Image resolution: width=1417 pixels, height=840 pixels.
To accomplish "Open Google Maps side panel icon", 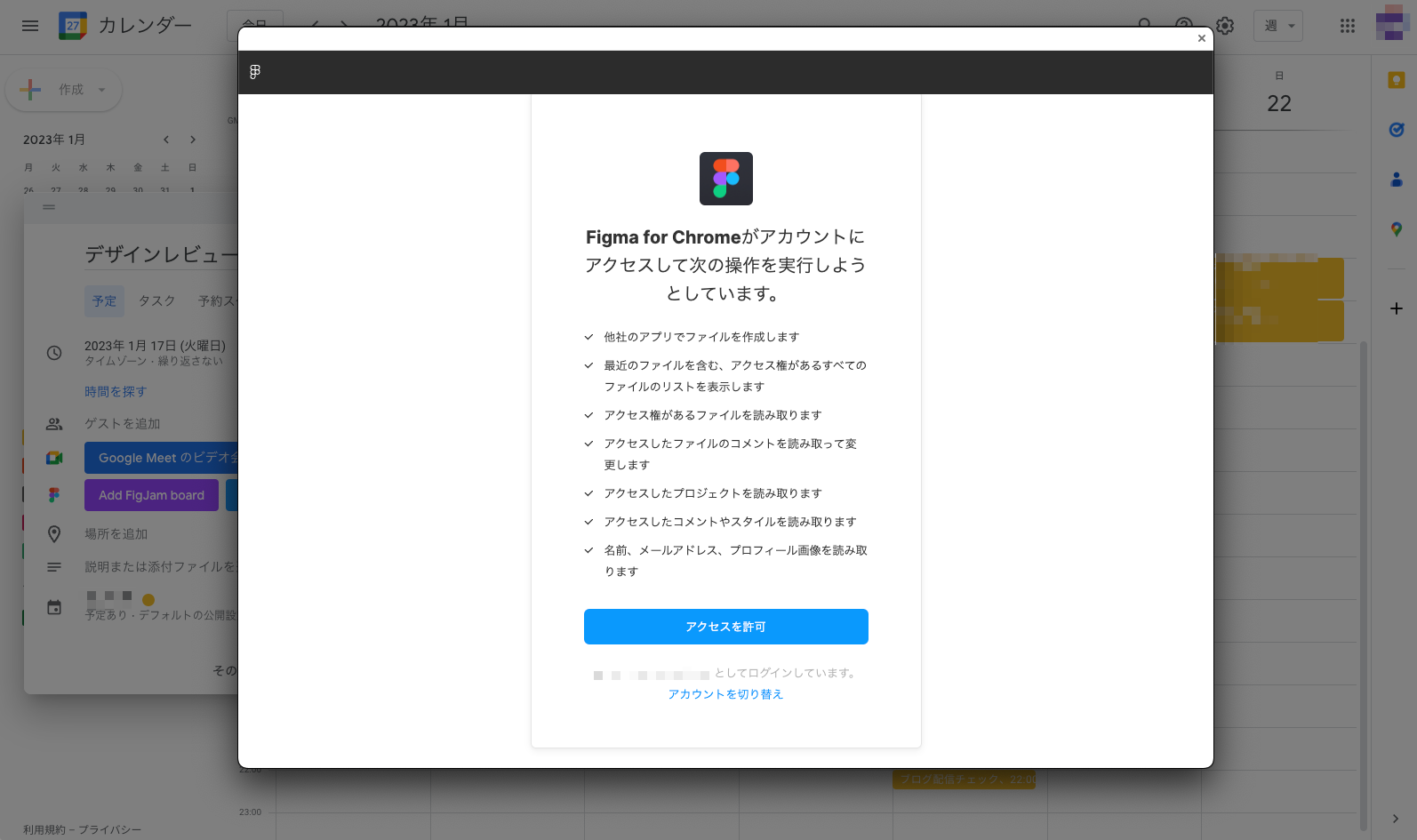I will 1397,229.
